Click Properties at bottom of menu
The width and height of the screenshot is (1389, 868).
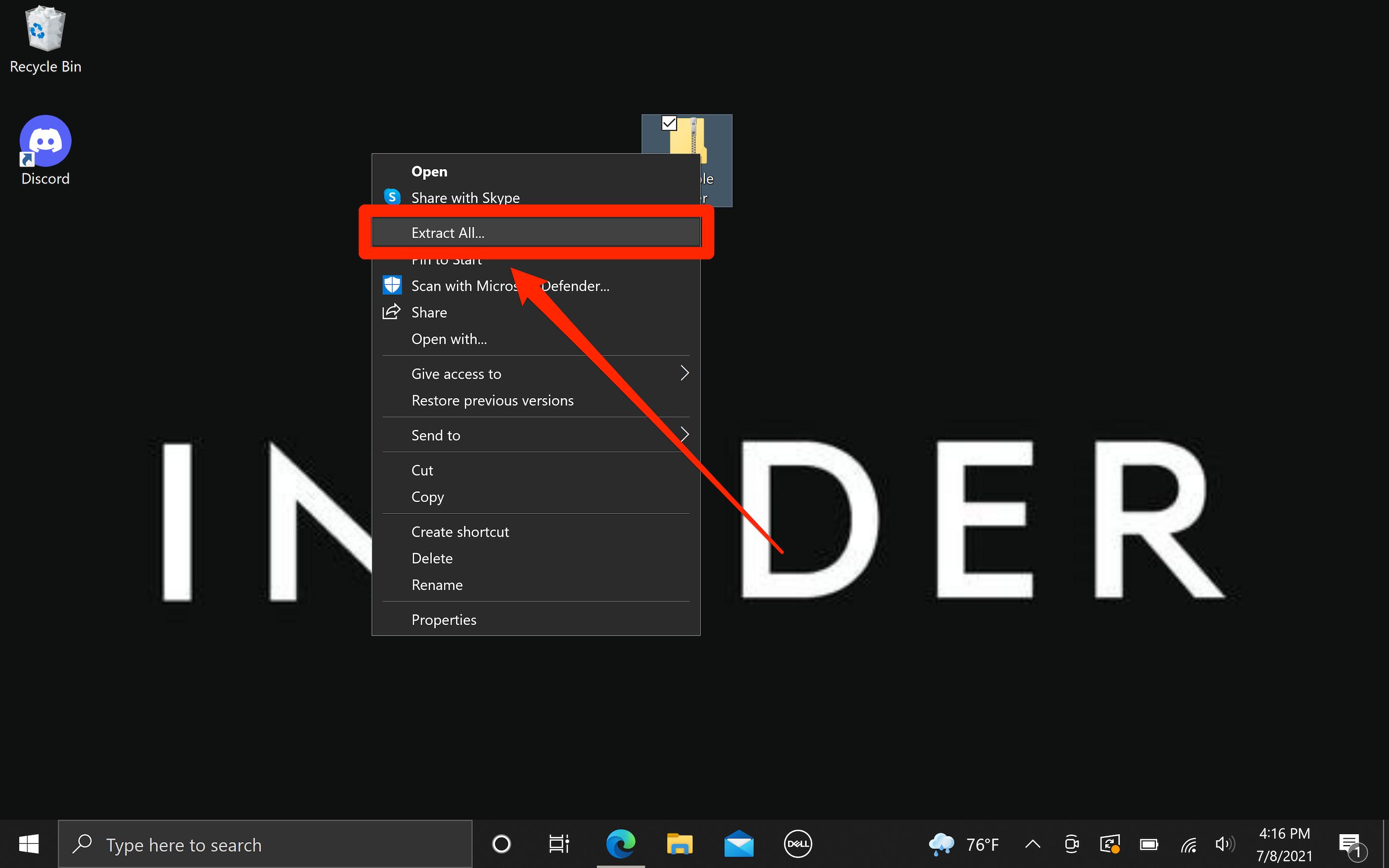(x=443, y=618)
